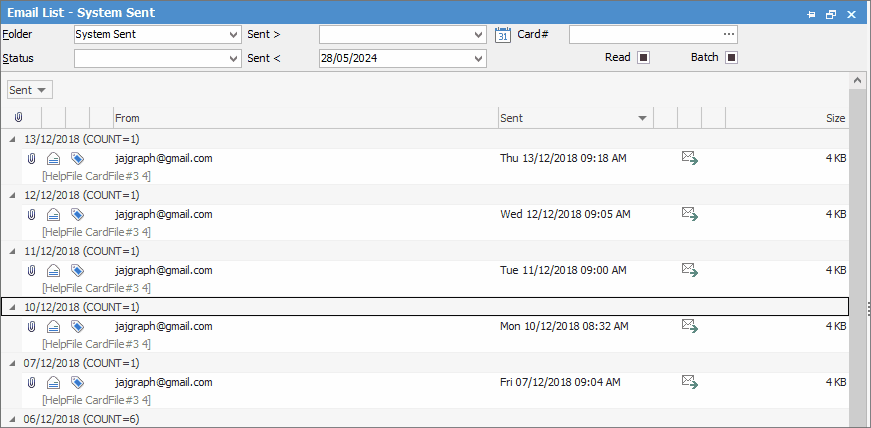Click the 4 KB size in the 11/12/2018 row
This screenshot has width=871, height=428.
point(836,270)
